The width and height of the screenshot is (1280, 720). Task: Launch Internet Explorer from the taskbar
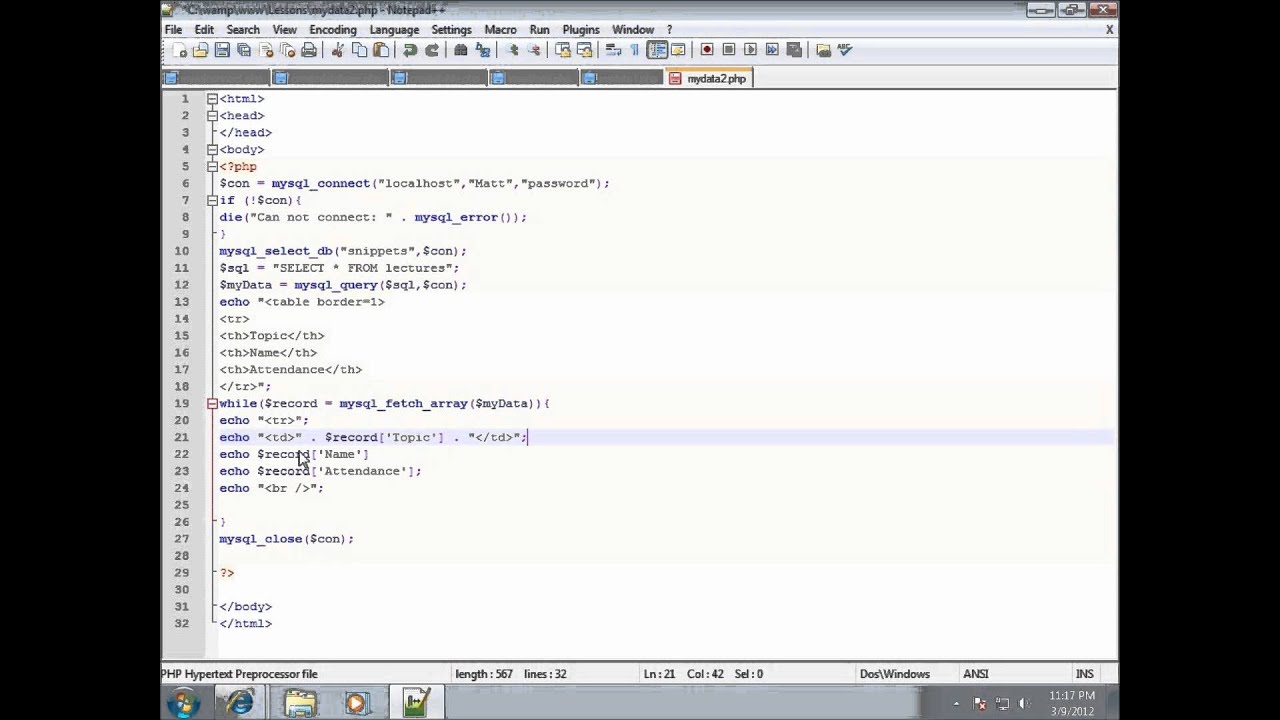pyautogui.click(x=240, y=703)
